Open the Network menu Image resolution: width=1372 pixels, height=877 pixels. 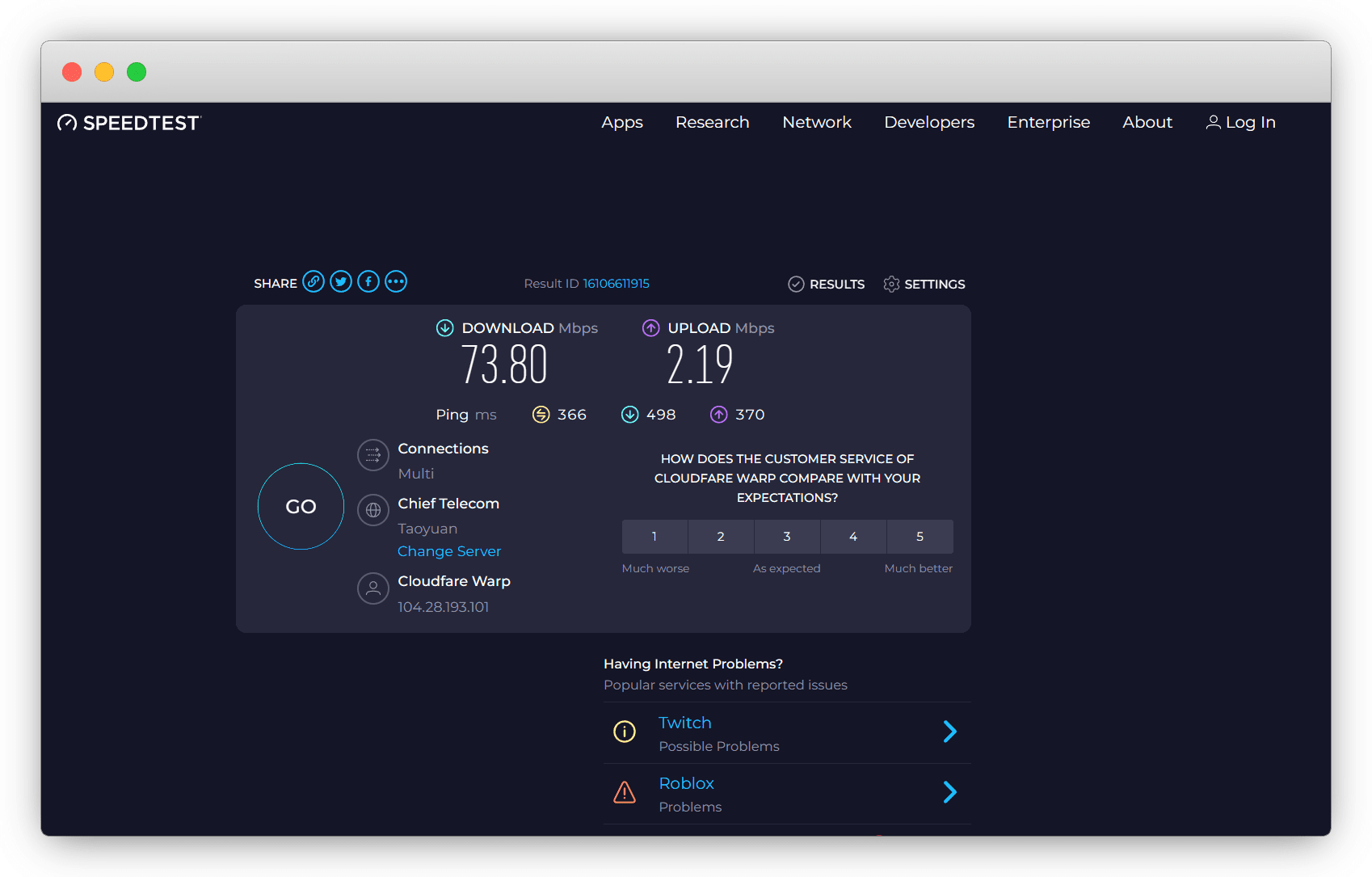pyautogui.click(x=817, y=123)
